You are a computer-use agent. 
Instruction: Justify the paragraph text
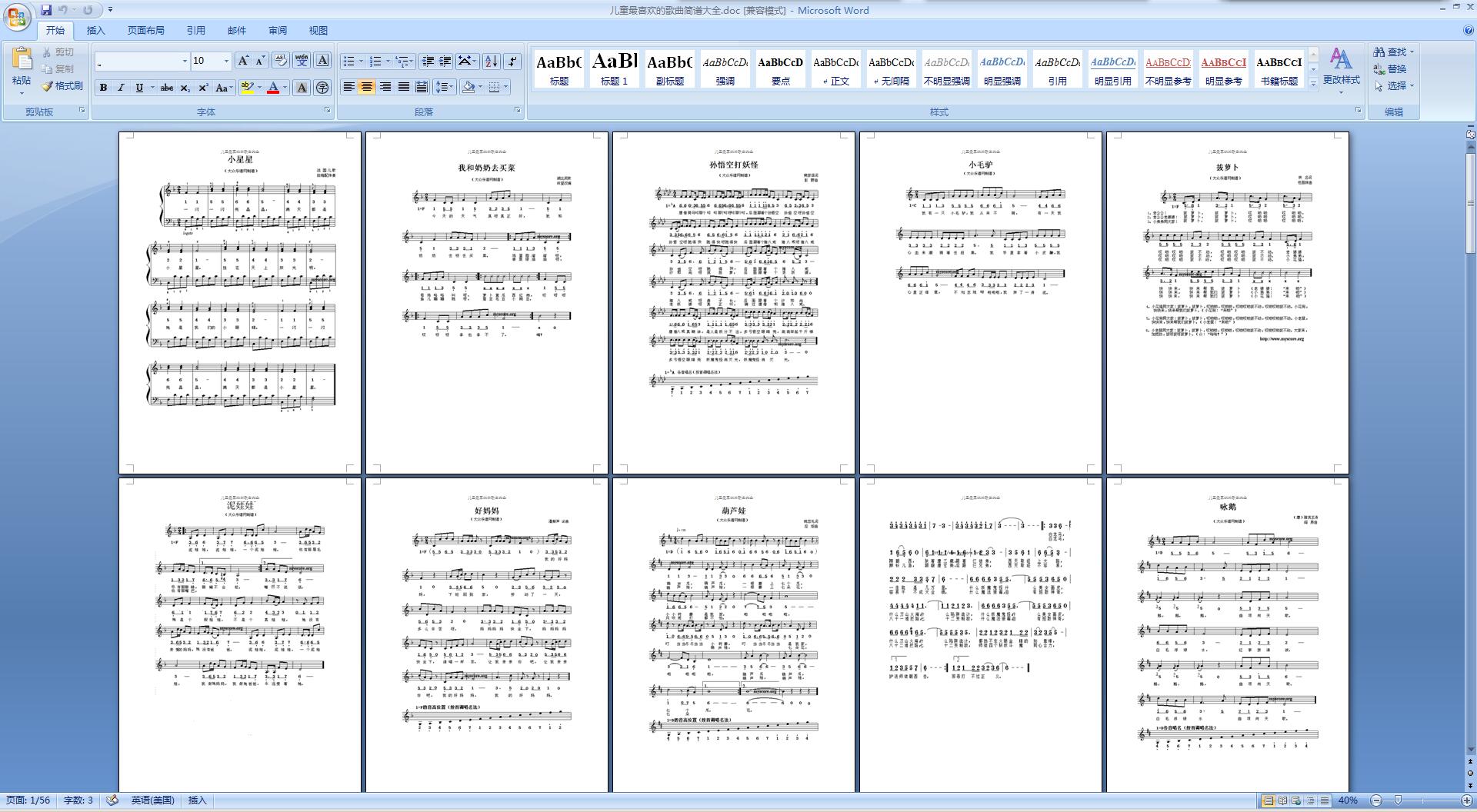(403, 87)
